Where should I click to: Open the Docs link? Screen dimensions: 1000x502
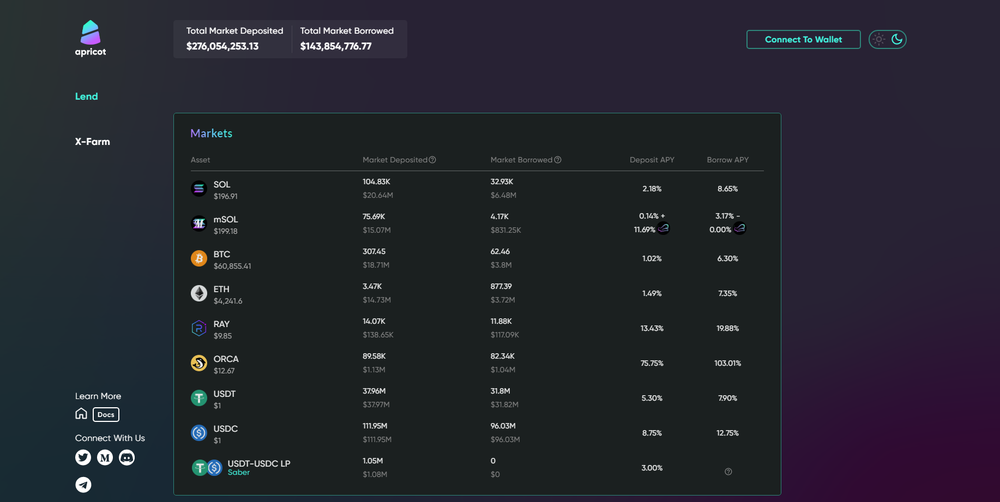tap(106, 415)
